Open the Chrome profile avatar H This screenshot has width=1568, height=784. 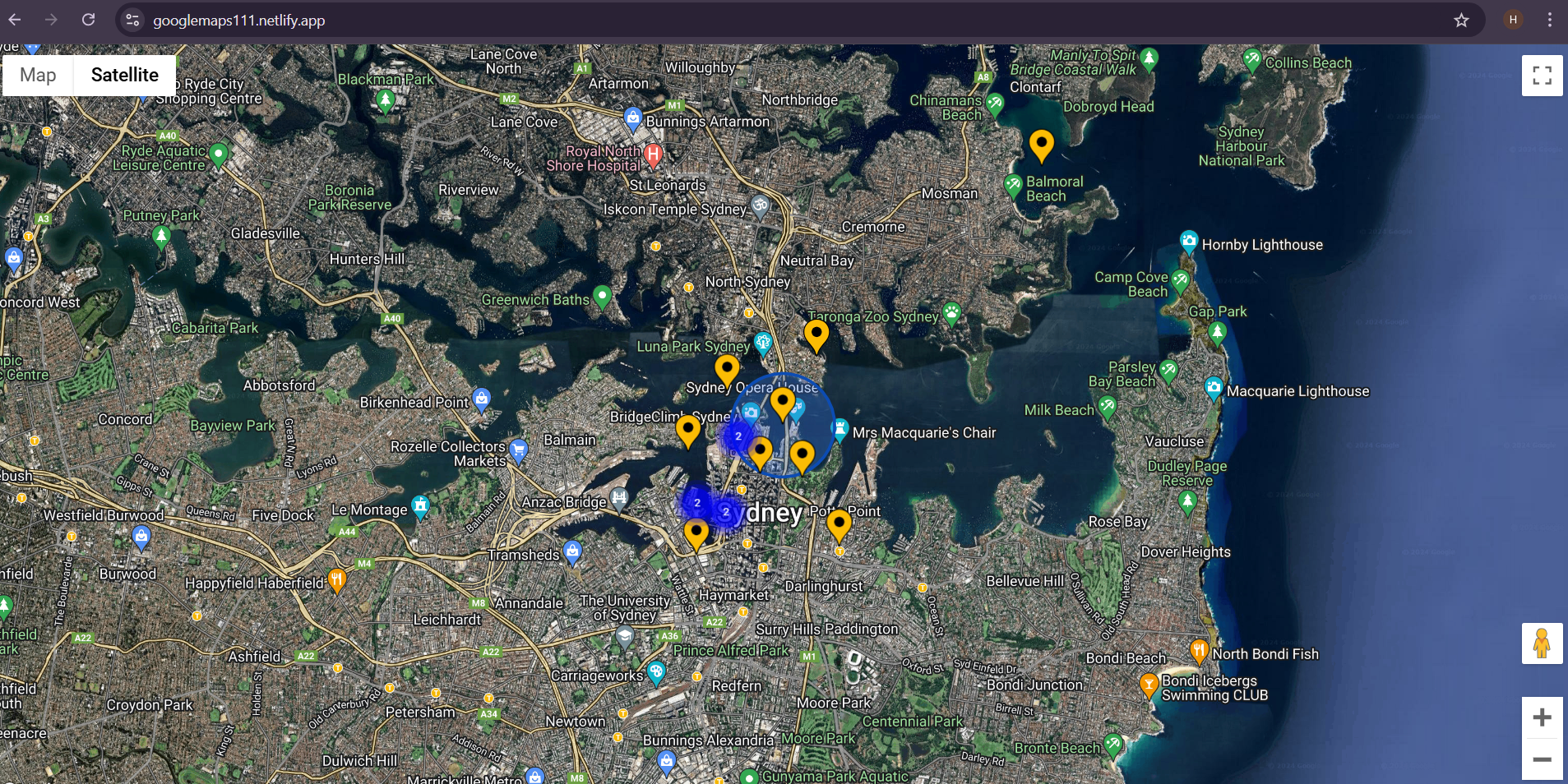pyautogui.click(x=1513, y=20)
